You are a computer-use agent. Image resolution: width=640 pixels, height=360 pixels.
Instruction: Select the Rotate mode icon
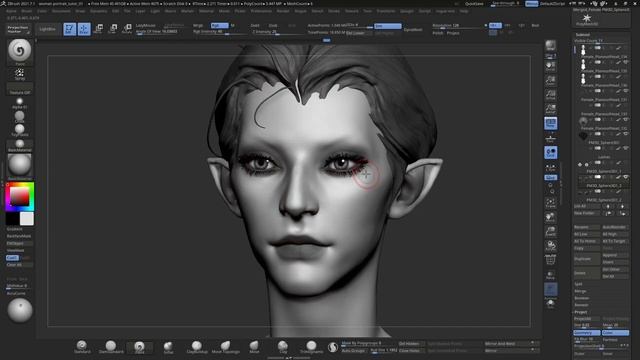pos(127,29)
